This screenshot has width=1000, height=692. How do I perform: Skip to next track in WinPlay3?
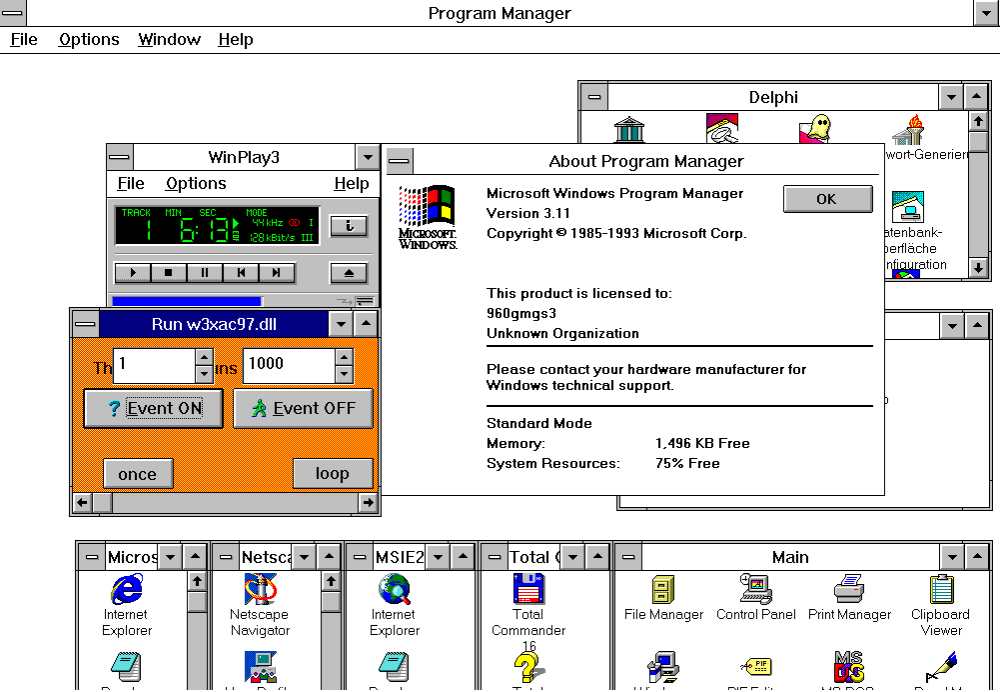(276, 273)
